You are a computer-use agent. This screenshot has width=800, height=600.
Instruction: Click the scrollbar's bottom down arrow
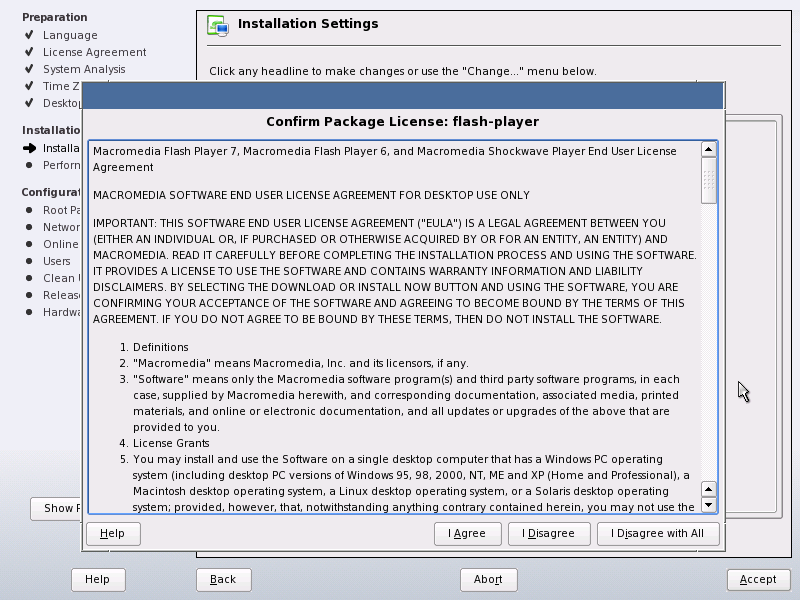(708, 505)
